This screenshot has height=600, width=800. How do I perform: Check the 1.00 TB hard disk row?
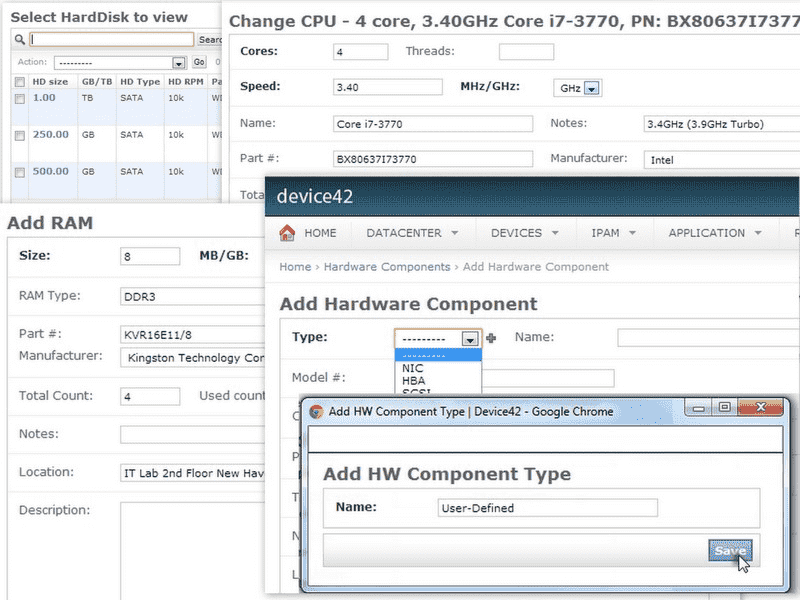[x=20, y=98]
